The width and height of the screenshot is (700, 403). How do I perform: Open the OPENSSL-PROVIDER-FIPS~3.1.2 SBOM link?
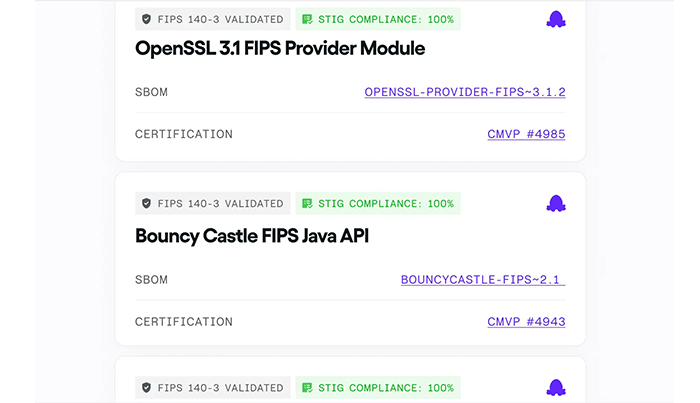465,92
